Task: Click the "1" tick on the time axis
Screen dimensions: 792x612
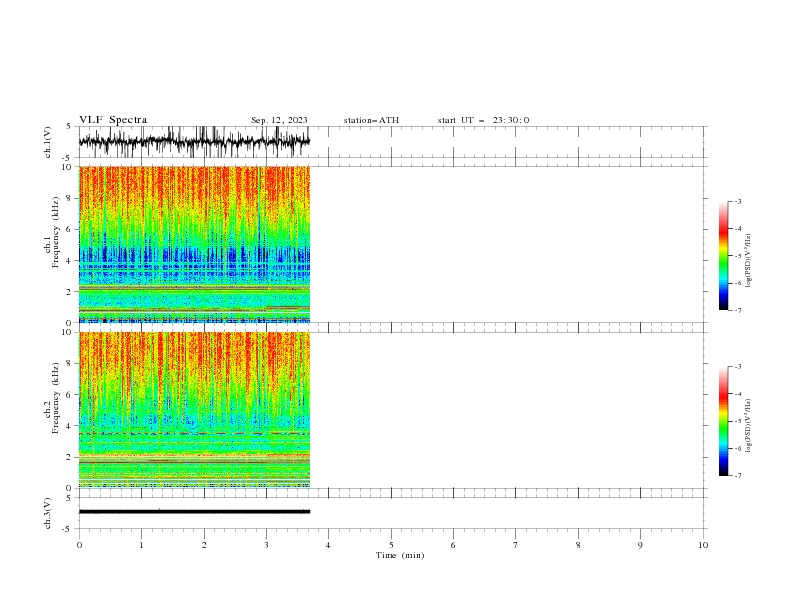Action: tap(141, 545)
